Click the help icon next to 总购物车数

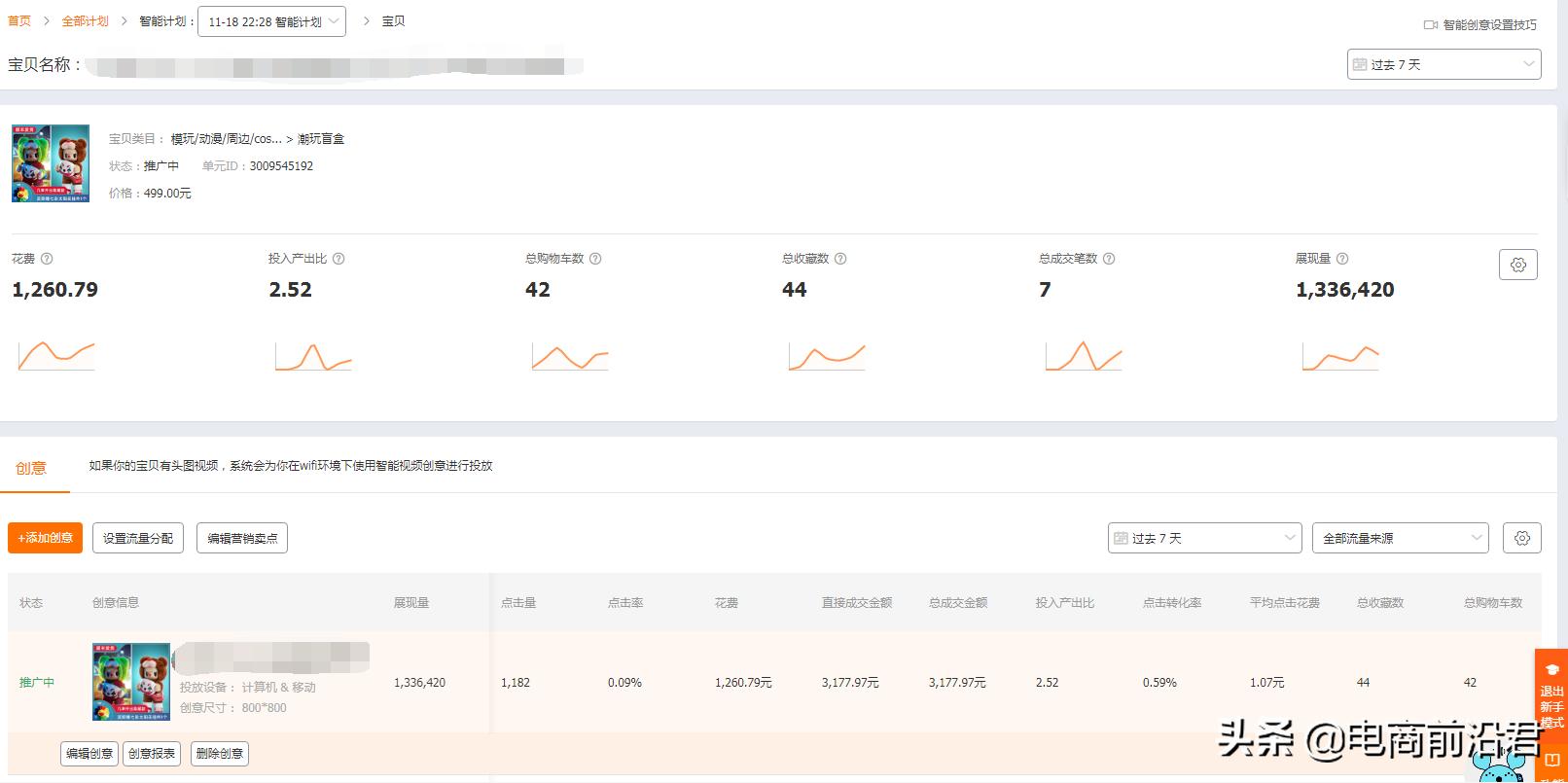point(595,259)
